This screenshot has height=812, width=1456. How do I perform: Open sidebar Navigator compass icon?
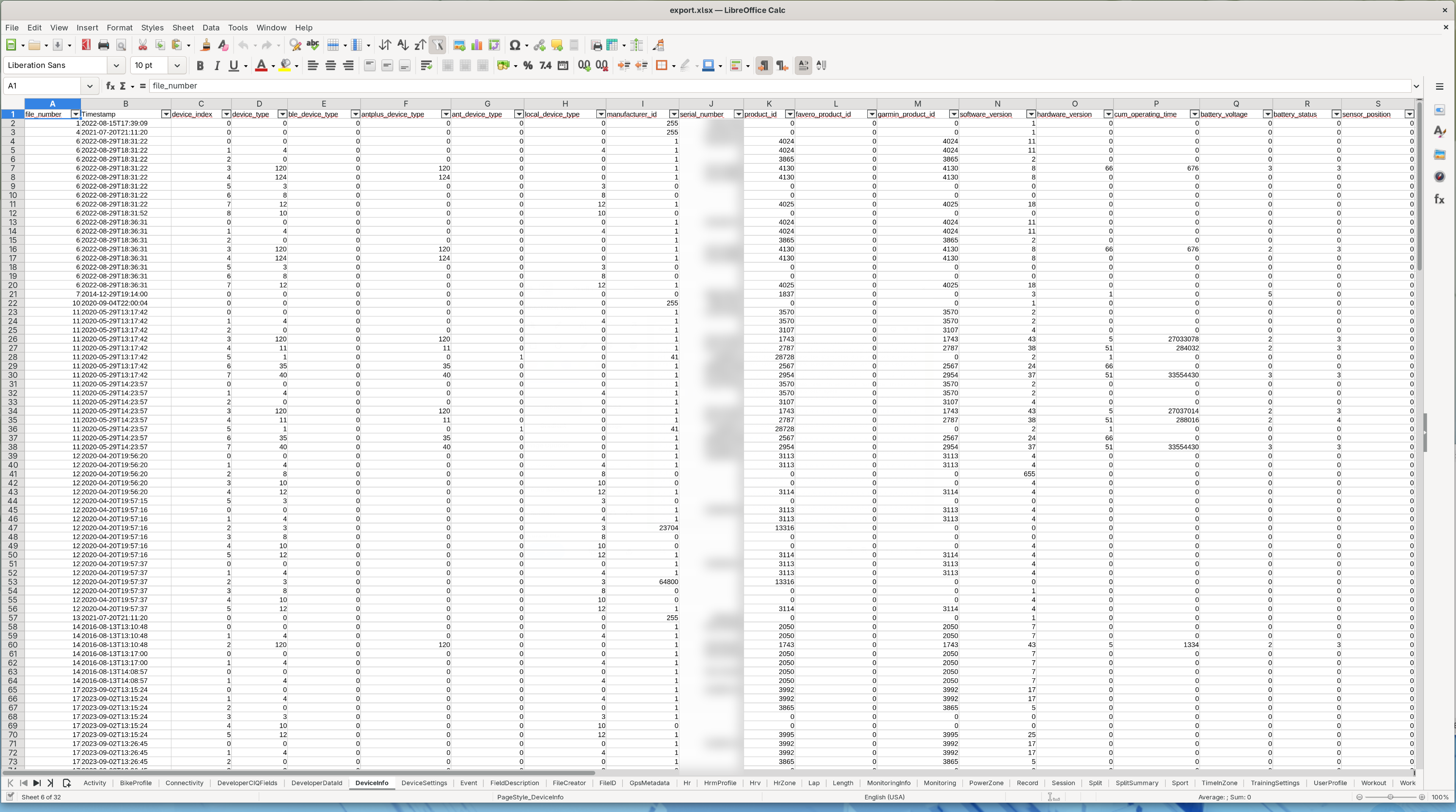point(1439,177)
